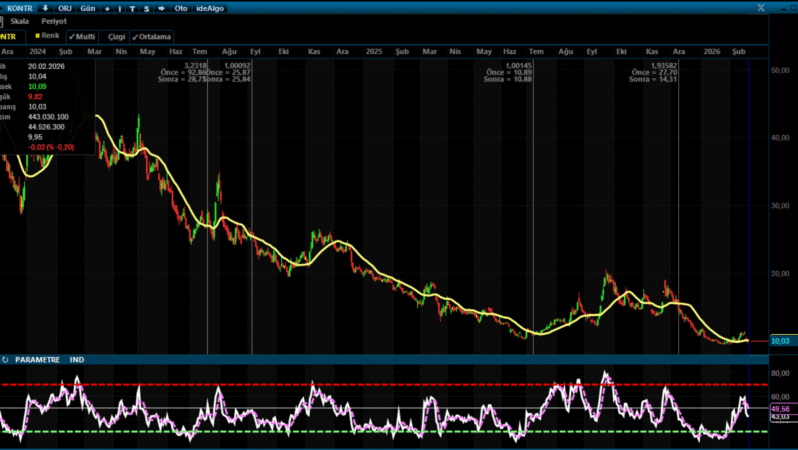Click the refresh icon in the indicator panel
The image size is (798, 450).
[6, 359]
